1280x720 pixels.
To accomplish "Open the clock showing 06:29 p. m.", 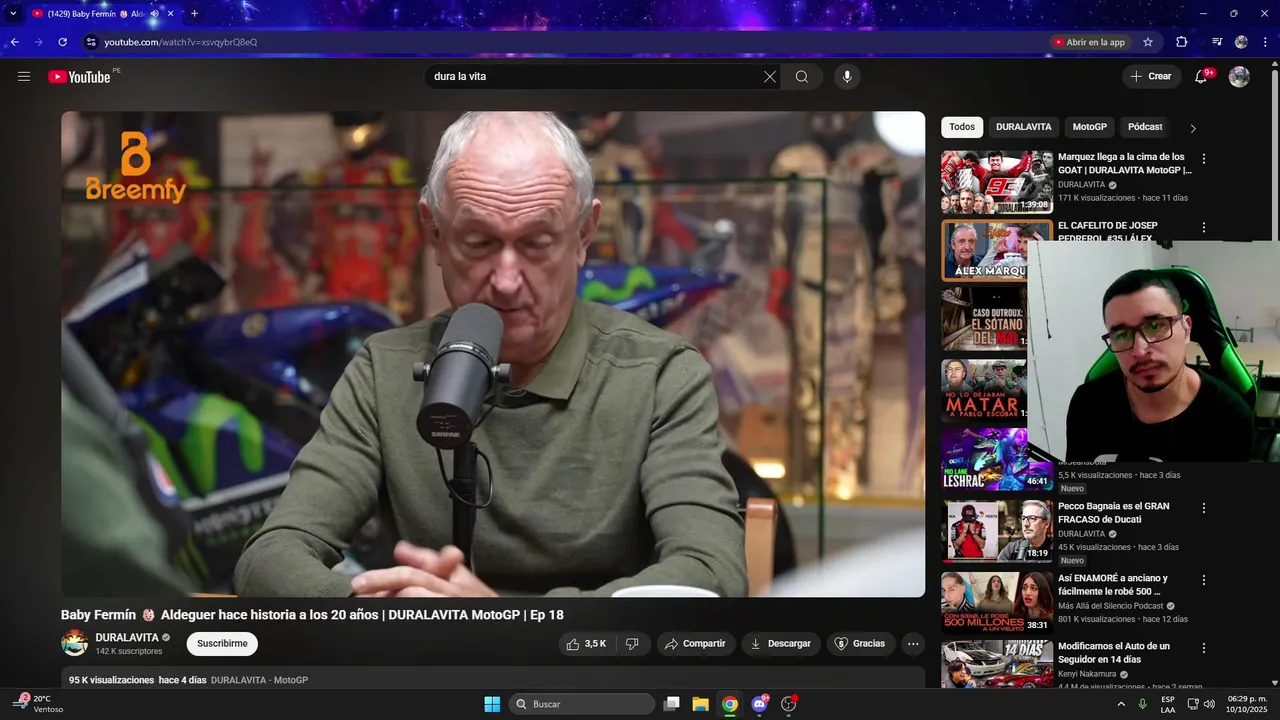I will coord(1245,704).
